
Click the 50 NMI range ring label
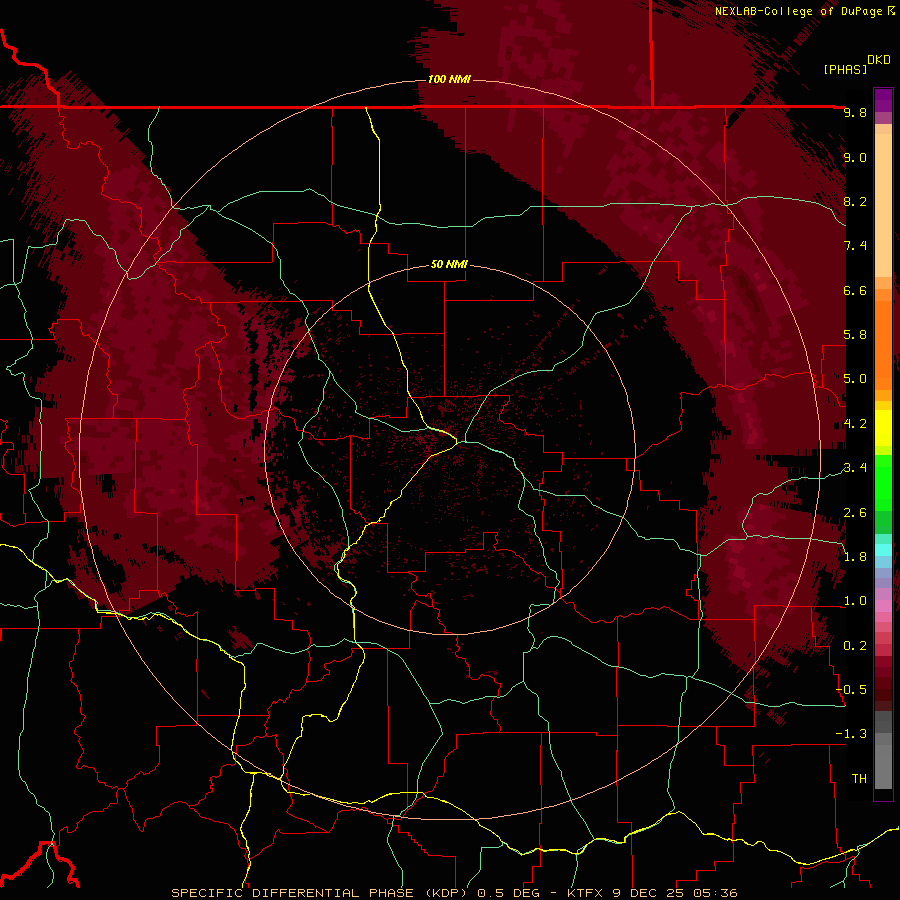pos(449,264)
